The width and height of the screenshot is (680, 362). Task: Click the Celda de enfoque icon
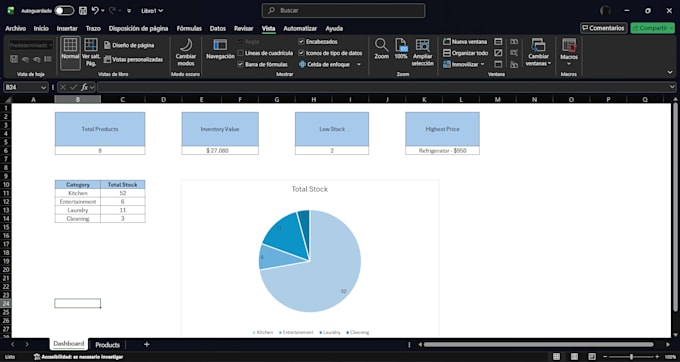tap(302, 64)
